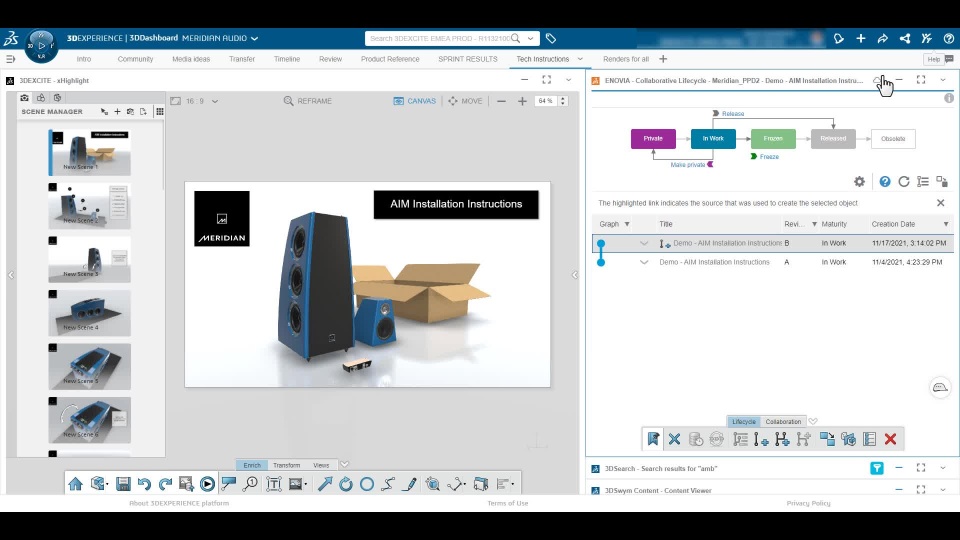Click the Save floppy disk icon
Viewport: 960px width, 540px height.
coord(123,484)
